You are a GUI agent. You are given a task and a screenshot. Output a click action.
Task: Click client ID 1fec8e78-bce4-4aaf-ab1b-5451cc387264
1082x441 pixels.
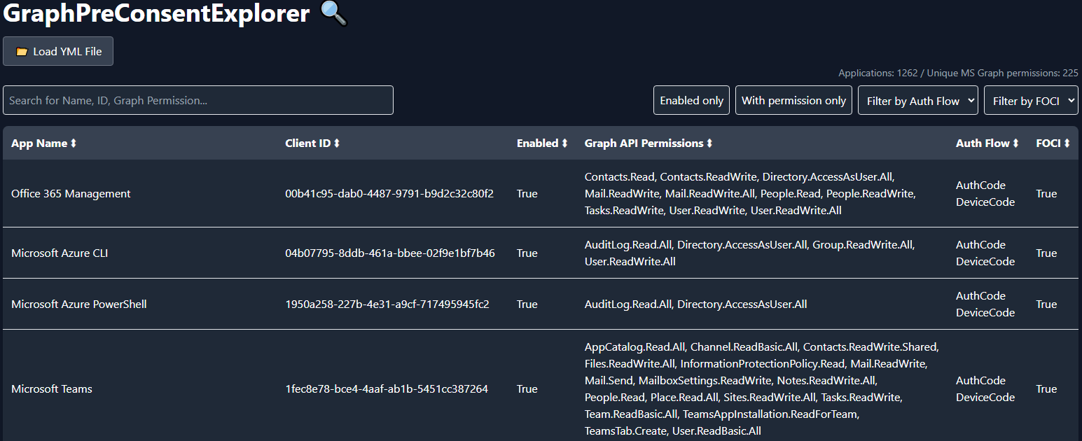coord(386,389)
